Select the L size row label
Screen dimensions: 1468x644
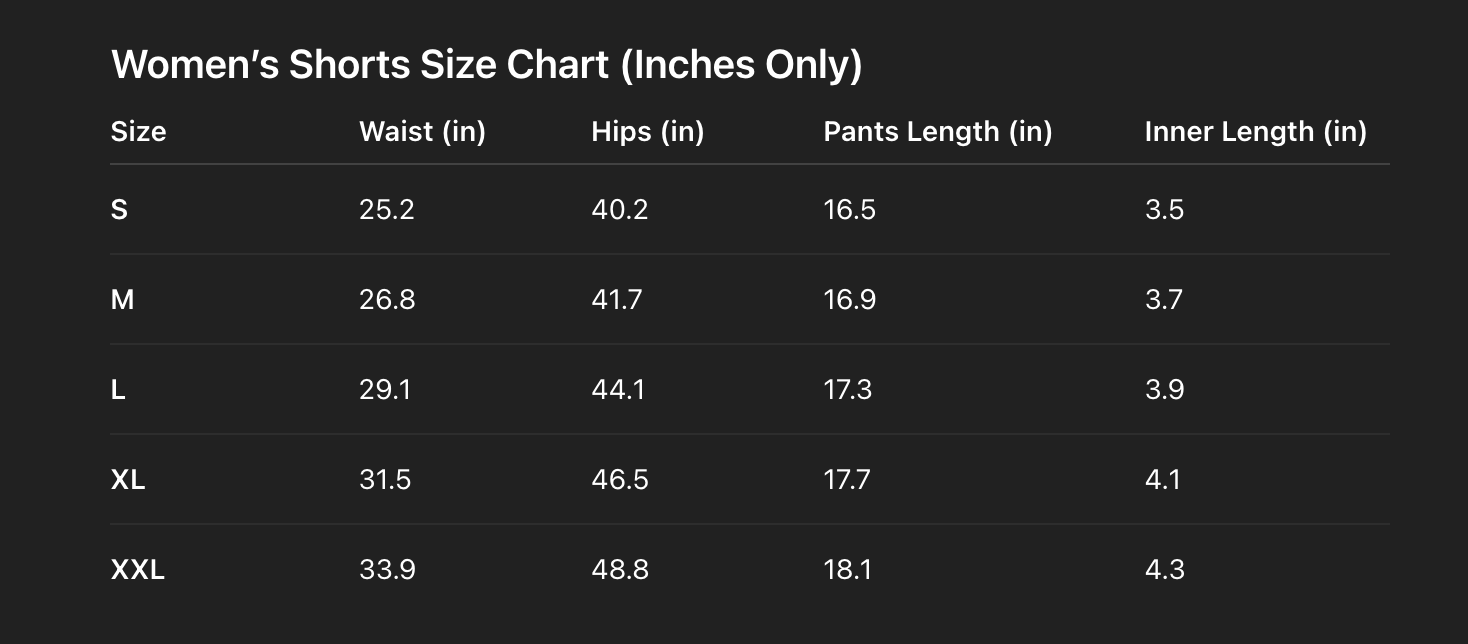118,390
